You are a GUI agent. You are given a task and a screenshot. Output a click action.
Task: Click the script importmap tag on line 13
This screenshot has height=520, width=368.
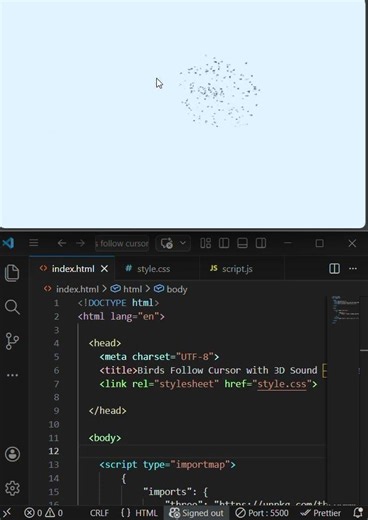point(167,465)
